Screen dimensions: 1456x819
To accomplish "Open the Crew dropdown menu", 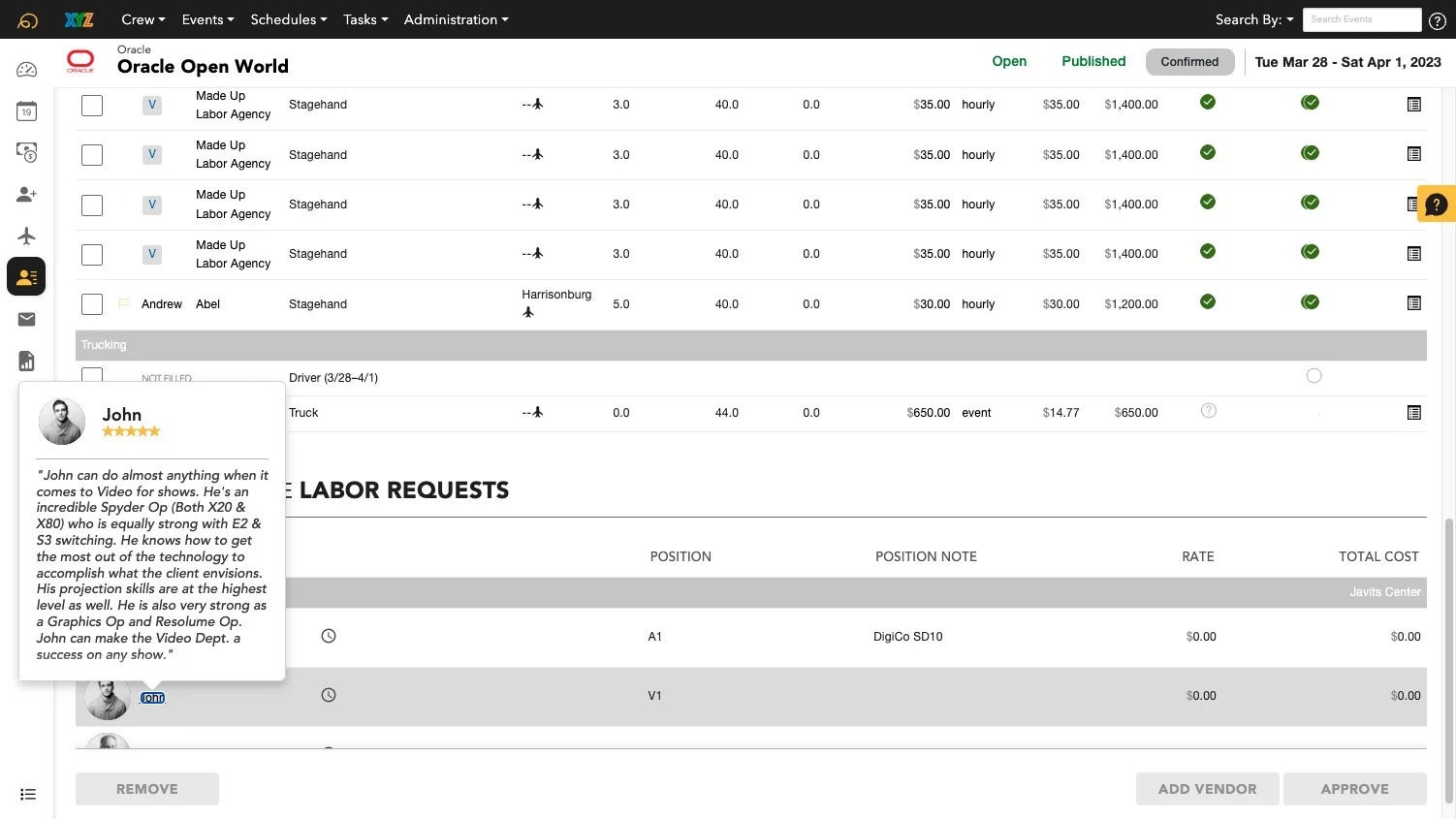I will (x=143, y=19).
